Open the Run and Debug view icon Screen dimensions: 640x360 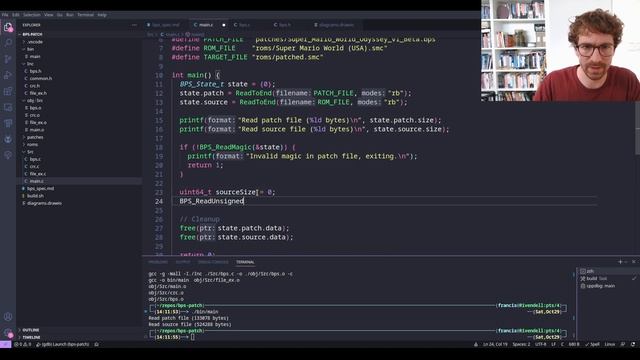click(x=8, y=75)
